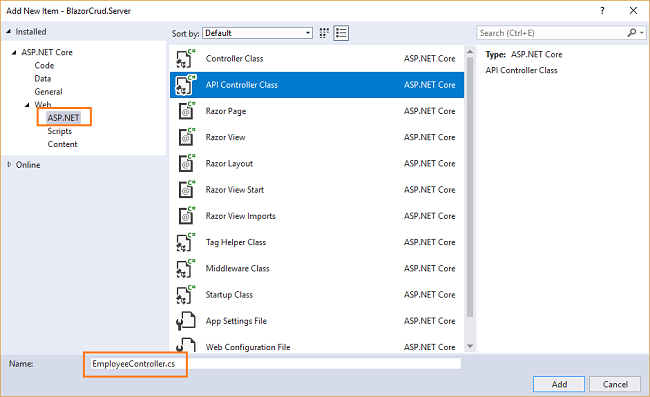Pick the Razor View template icon
The height and width of the screenshot is (397, 650).
pyautogui.click(x=186, y=137)
